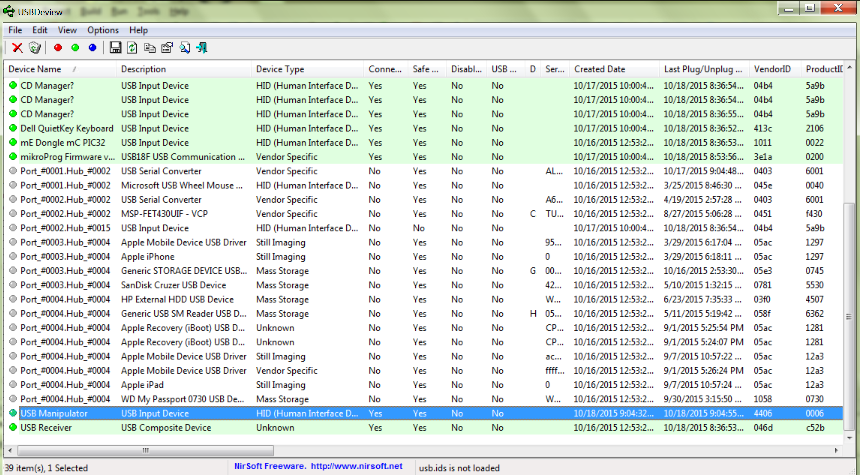Sort by the Last Plug/Unplug column header
Screen dimensions: 860x475
[704, 69]
